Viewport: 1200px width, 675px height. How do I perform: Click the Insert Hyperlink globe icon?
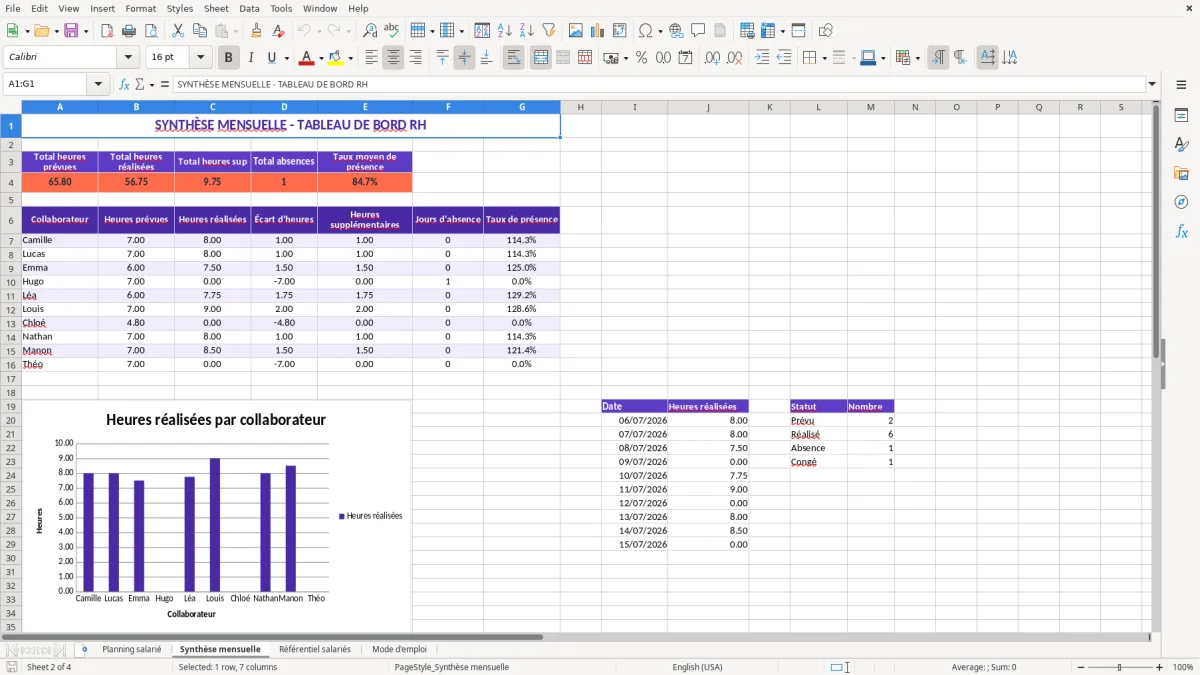coord(676,31)
